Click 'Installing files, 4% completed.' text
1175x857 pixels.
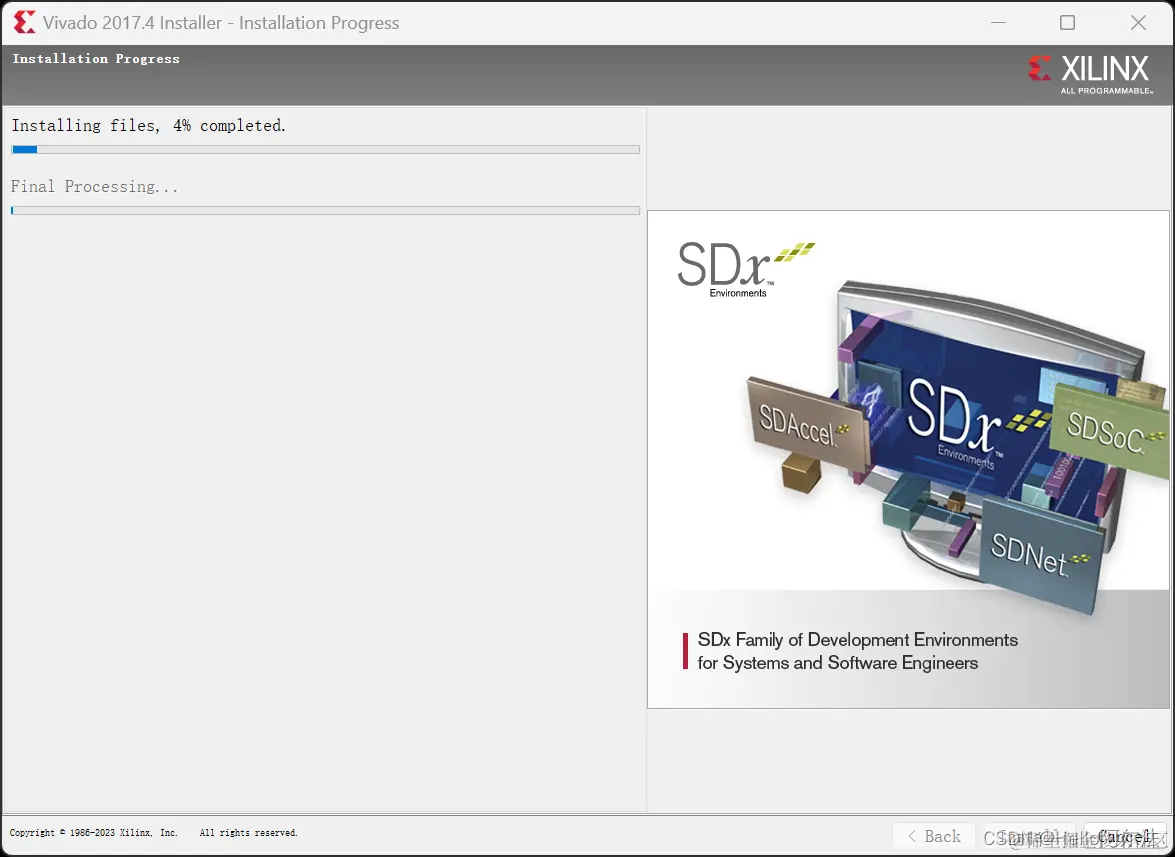point(148,125)
